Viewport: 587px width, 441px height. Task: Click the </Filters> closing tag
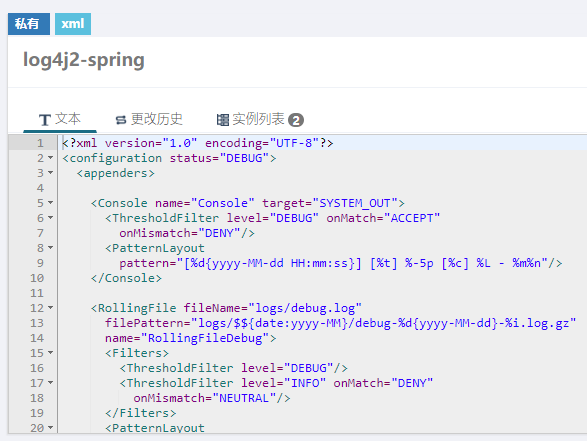click(x=141, y=413)
